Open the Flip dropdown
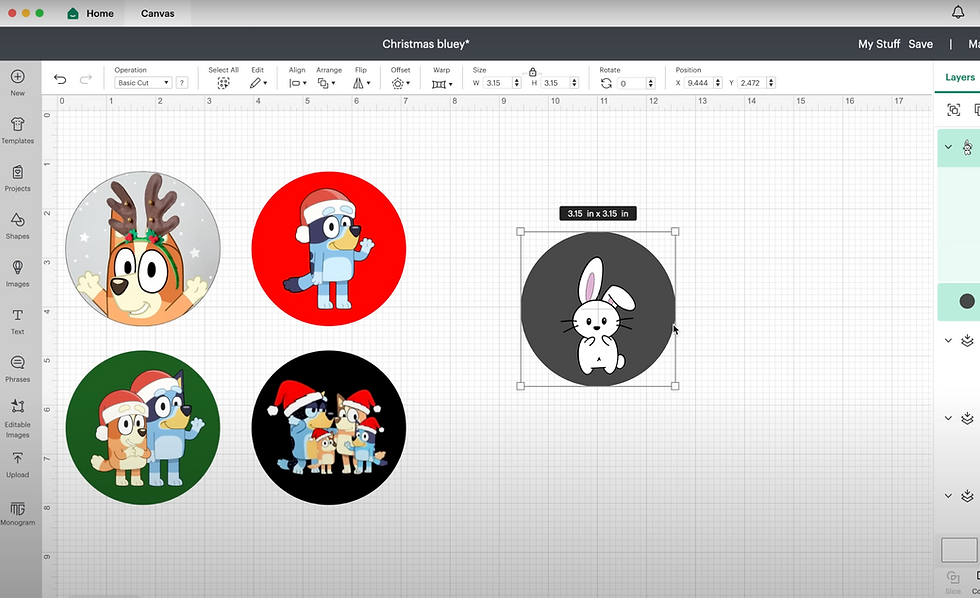980x598 pixels. click(361, 83)
